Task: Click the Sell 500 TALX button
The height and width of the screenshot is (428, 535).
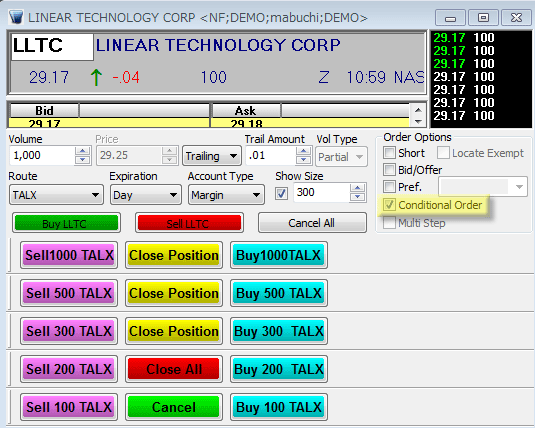Action: pyautogui.click(x=69, y=293)
